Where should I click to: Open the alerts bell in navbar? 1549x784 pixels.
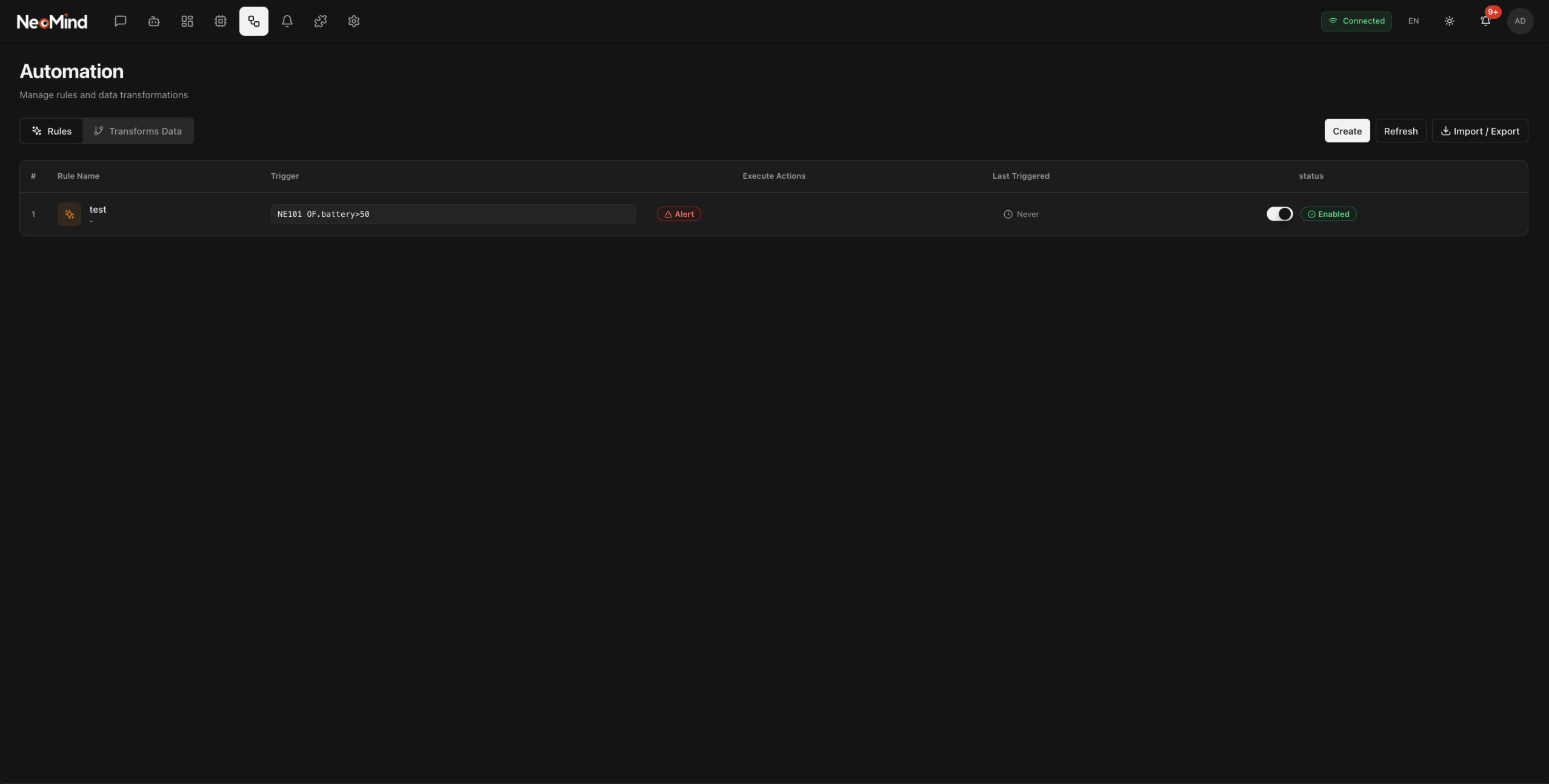(x=287, y=21)
